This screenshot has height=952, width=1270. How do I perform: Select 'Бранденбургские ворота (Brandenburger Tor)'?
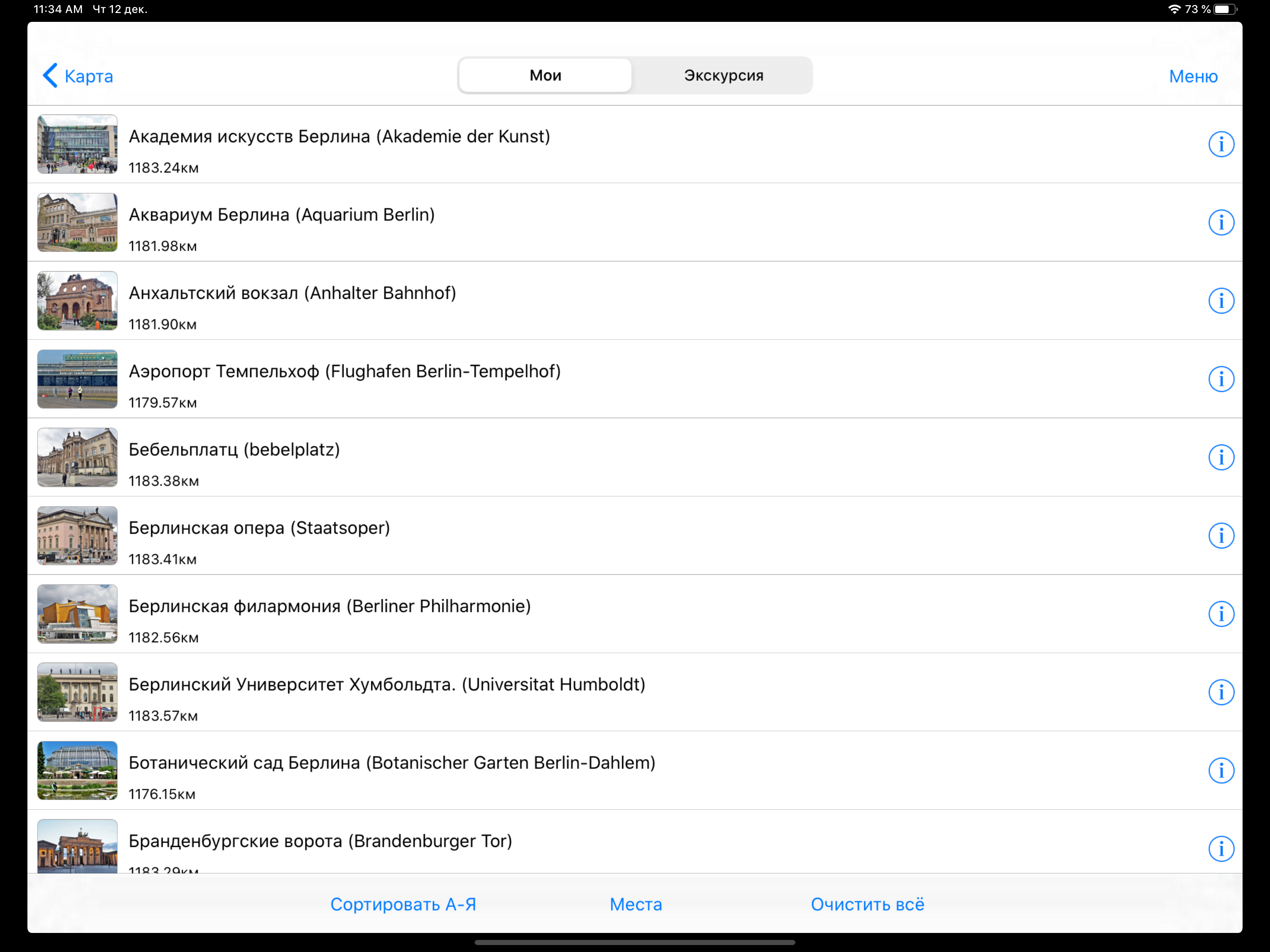click(x=320, y=841)
